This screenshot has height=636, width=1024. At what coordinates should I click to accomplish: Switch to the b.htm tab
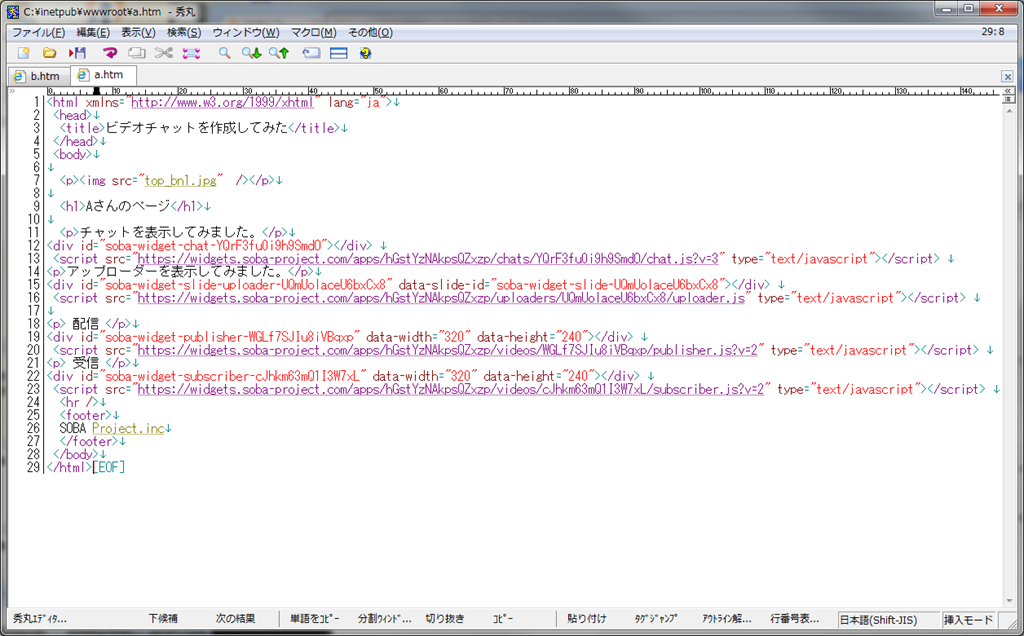point(38,76)
